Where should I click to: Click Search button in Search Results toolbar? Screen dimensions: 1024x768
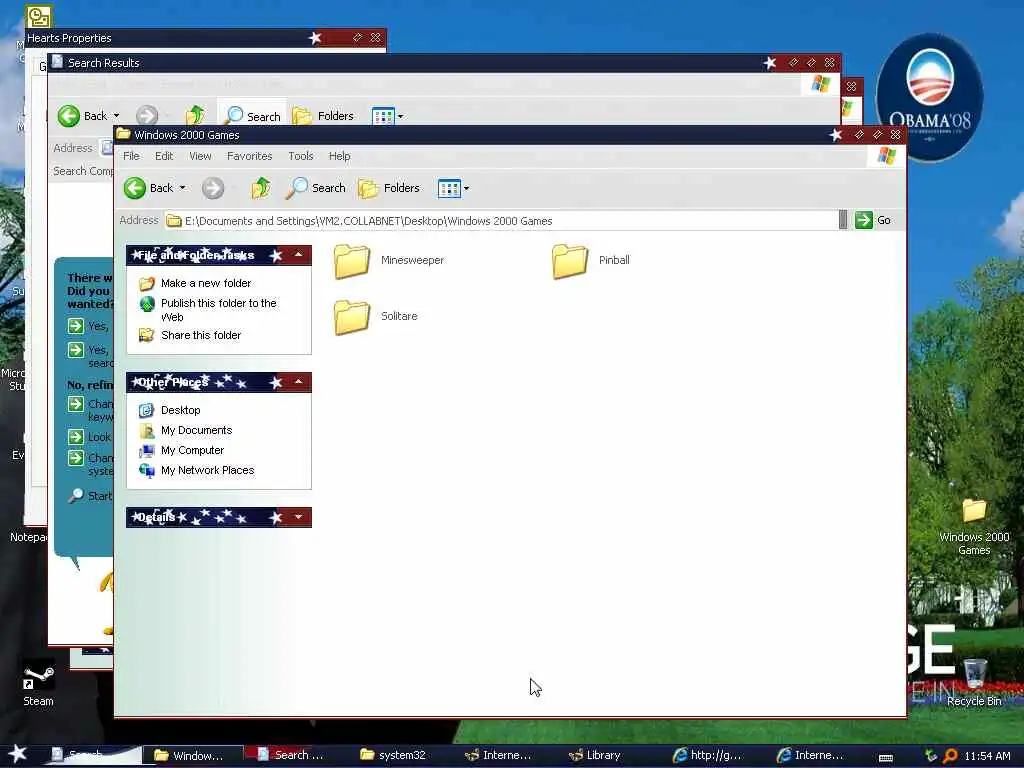click(252, 116)
